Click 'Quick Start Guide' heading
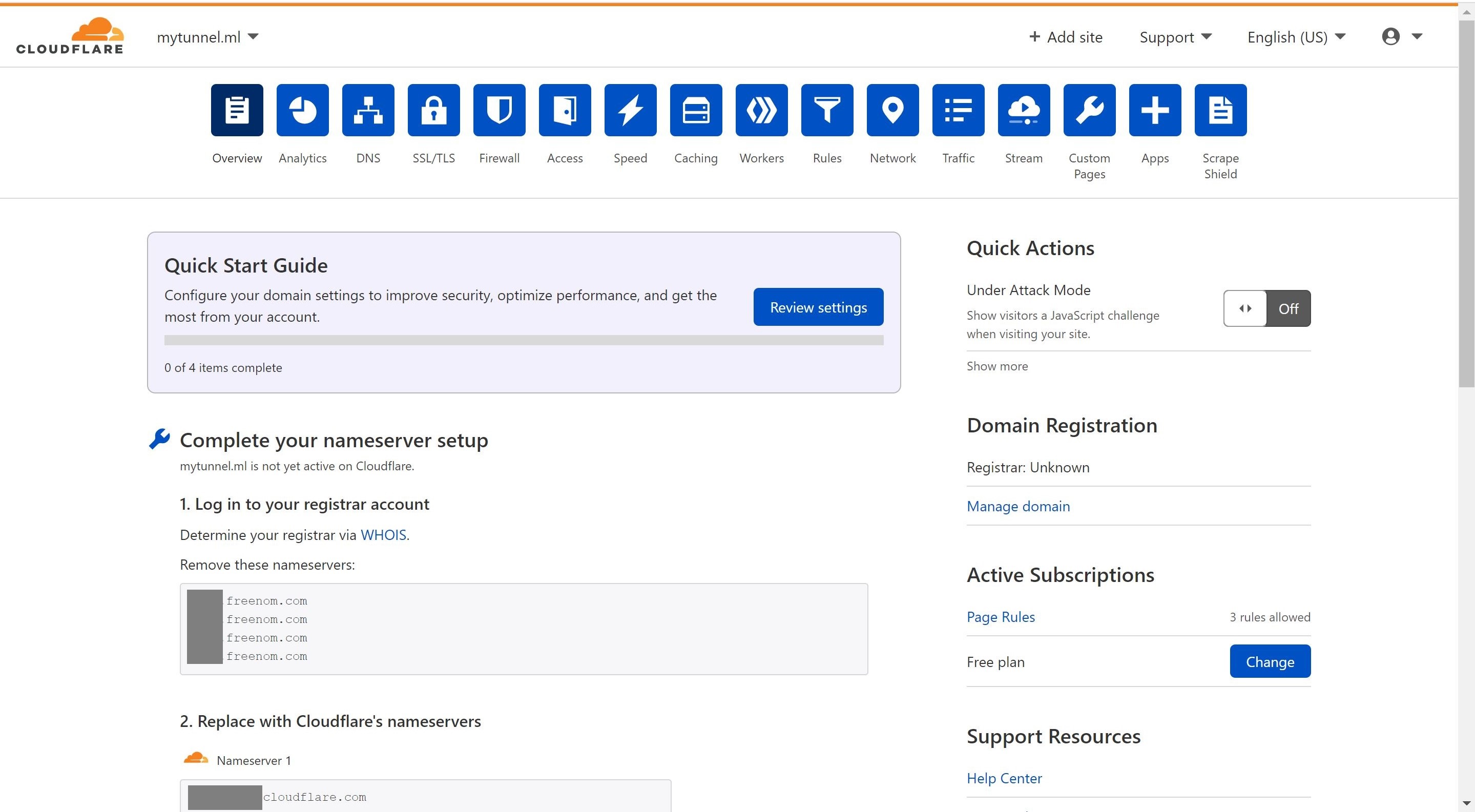This screenshot has height=812, width=1475. (246, 265)
